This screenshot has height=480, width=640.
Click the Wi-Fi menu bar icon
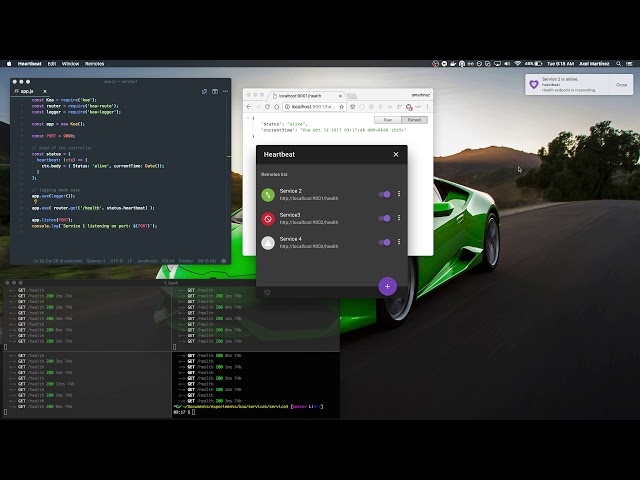pos(517,64)
